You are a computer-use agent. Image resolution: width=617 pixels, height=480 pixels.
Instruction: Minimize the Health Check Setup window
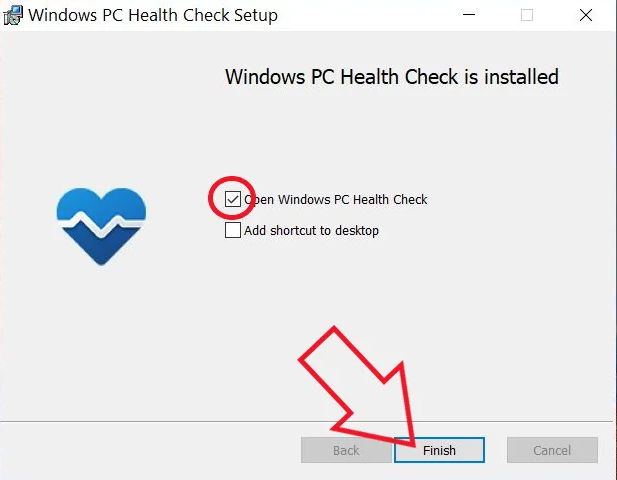(469, 15)
